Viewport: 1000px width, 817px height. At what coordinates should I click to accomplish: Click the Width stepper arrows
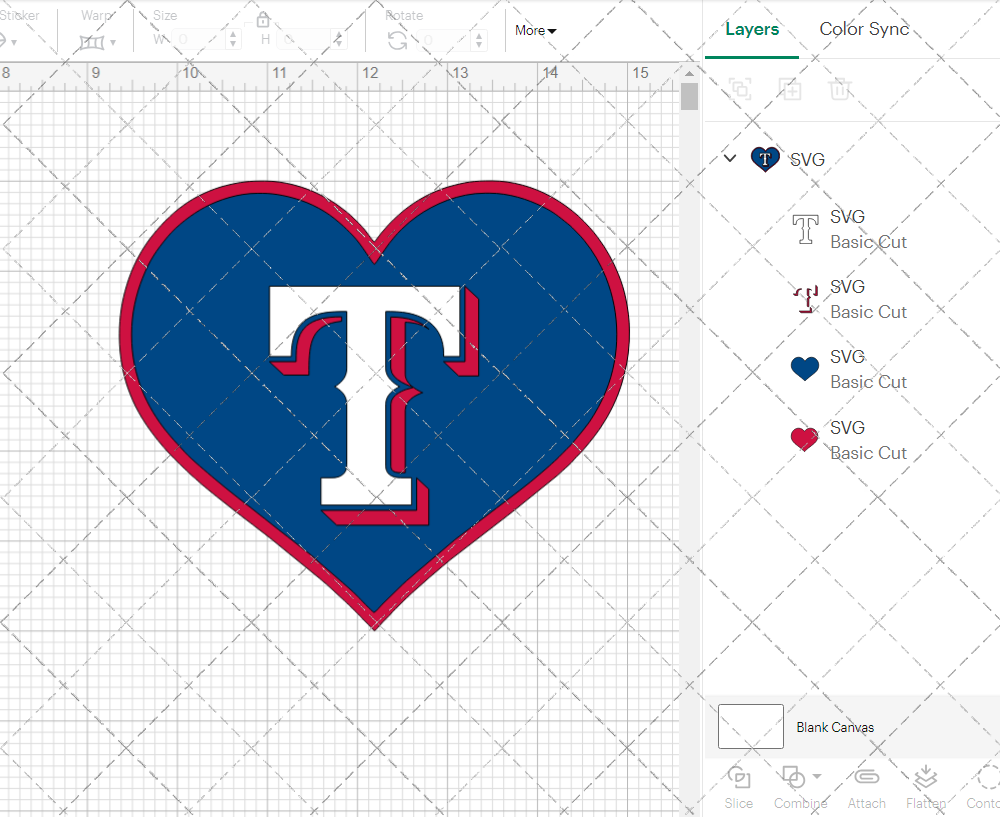point(233,40)
